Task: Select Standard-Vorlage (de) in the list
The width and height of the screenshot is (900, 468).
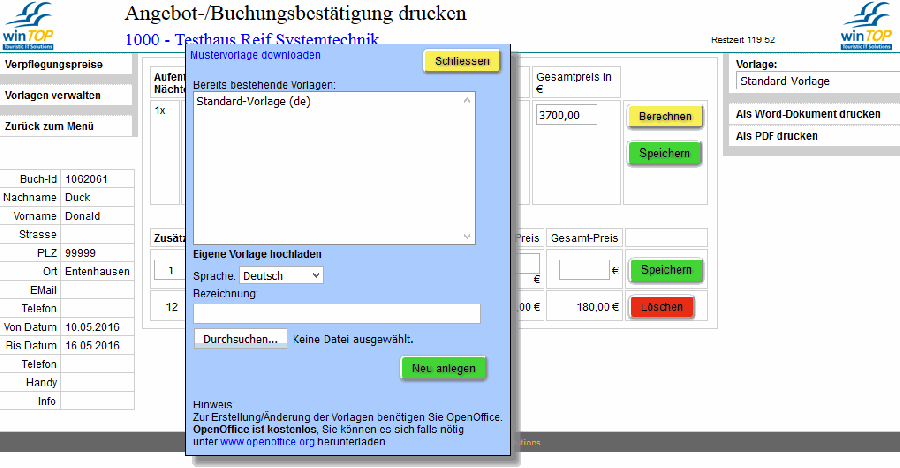Action: [253, 102]
